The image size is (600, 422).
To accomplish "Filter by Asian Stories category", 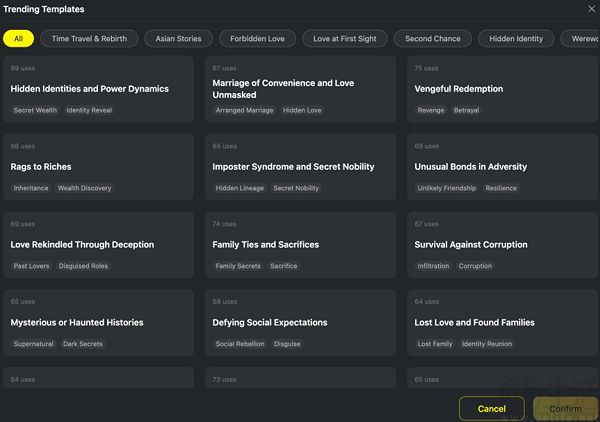I will click(x=178, y=39).
